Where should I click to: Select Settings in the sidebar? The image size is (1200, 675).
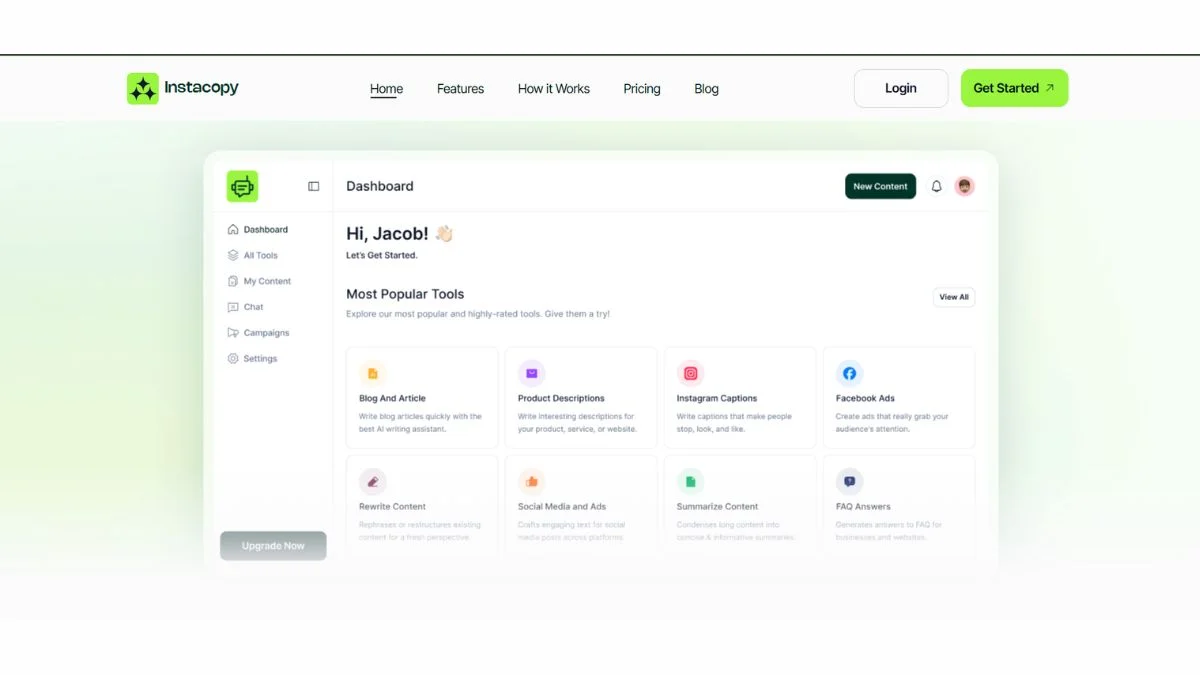click(260, 358)
